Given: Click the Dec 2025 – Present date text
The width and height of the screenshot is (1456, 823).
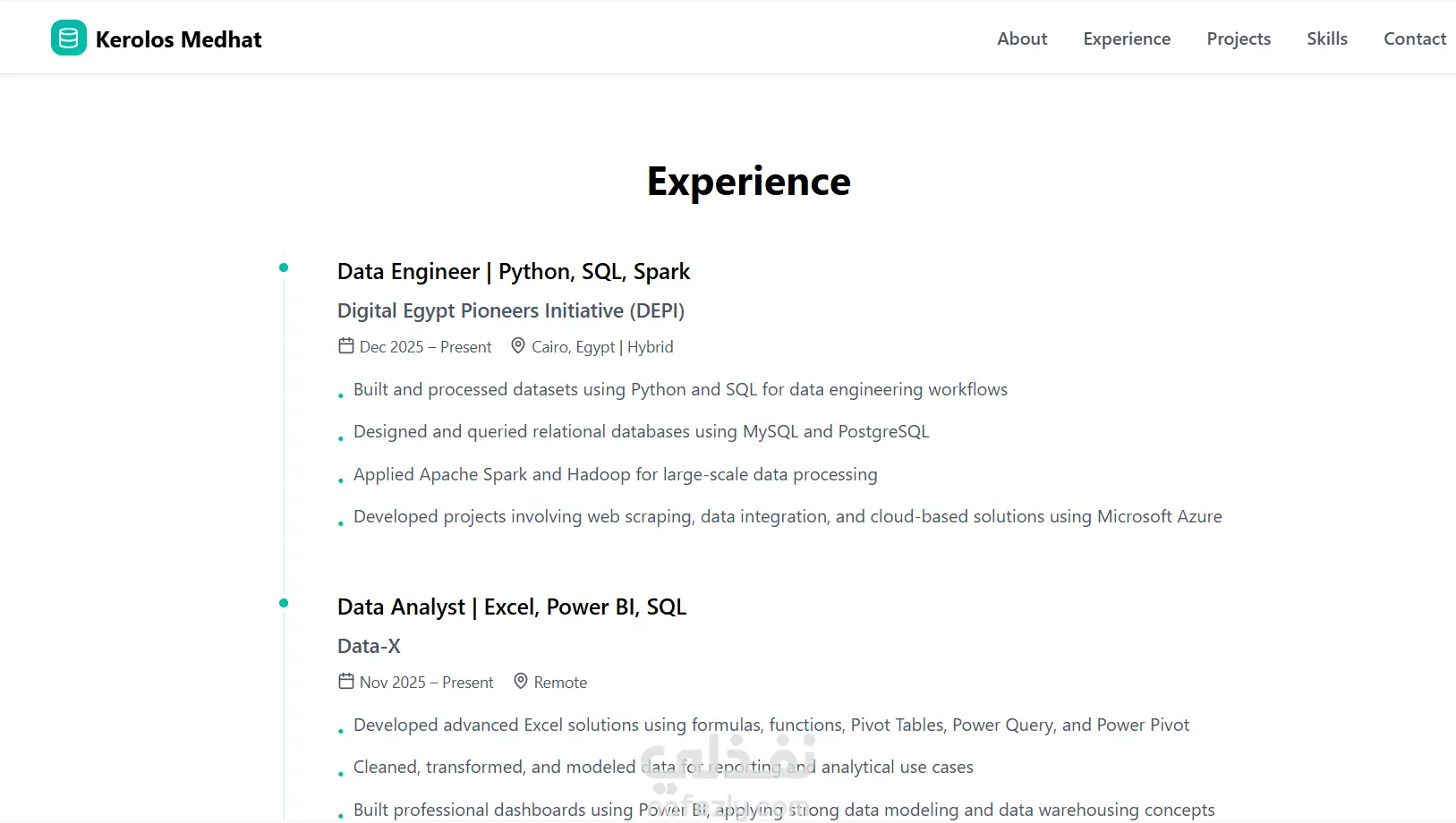Looking at the screenshot, I should pos(425,347).
